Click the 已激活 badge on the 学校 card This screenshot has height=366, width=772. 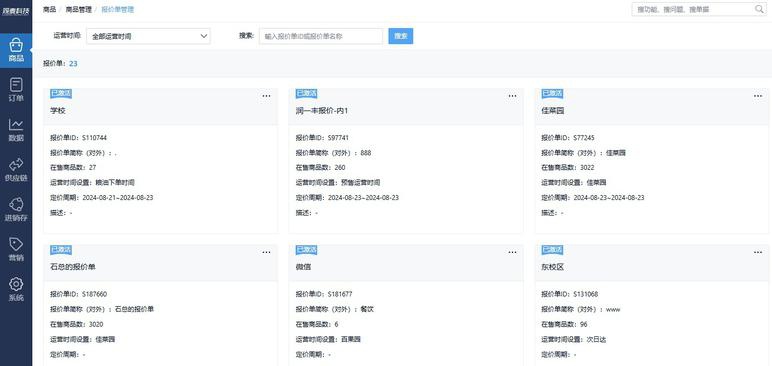[x=61, y=94]
